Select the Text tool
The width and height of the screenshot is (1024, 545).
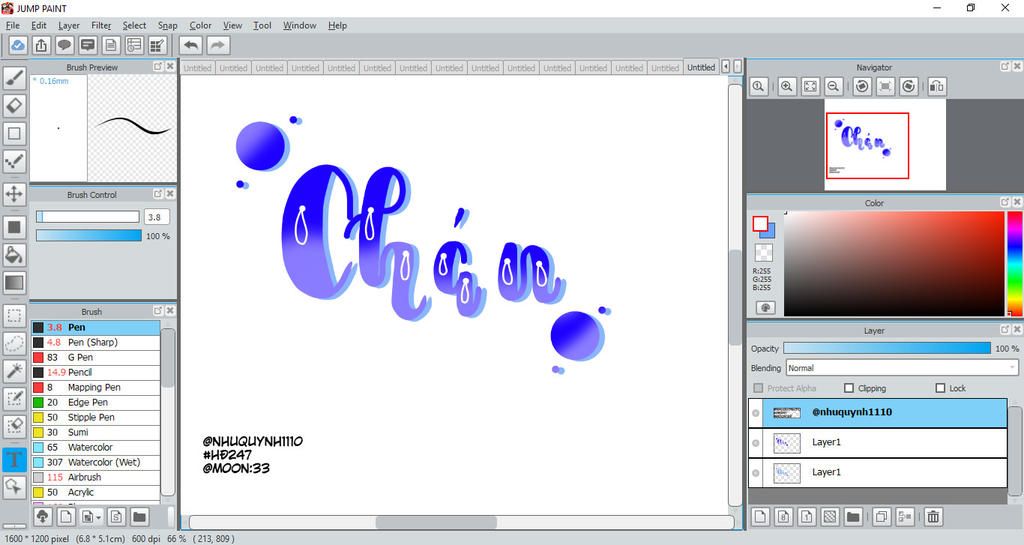tap(14, 459)
